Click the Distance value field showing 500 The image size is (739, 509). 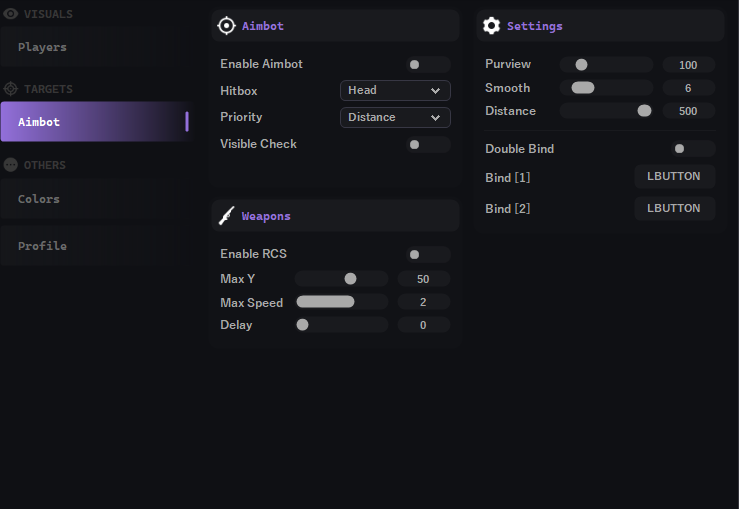pyautogui.click(x=688, y=112)
